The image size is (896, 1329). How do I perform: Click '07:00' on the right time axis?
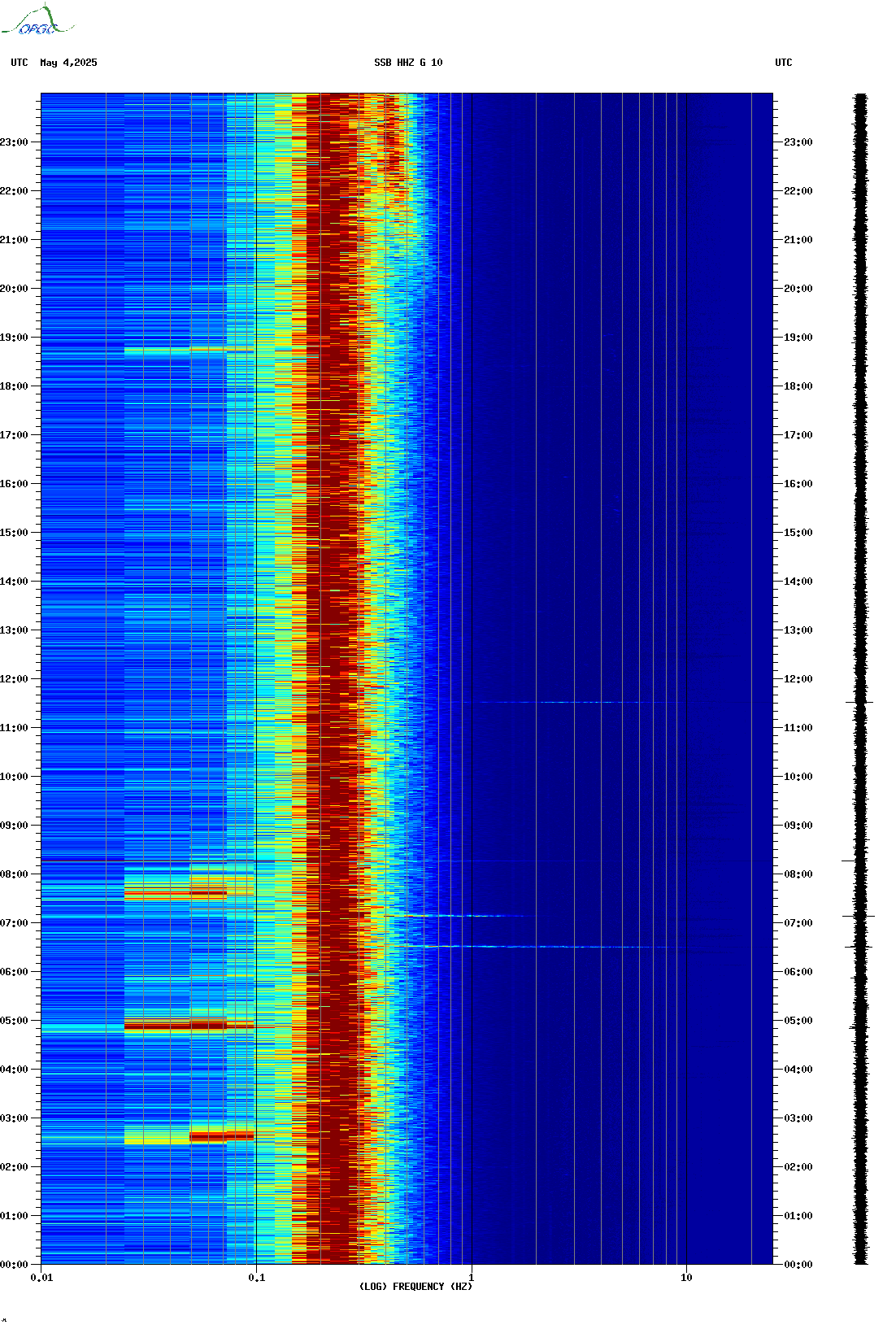[798, 923]
